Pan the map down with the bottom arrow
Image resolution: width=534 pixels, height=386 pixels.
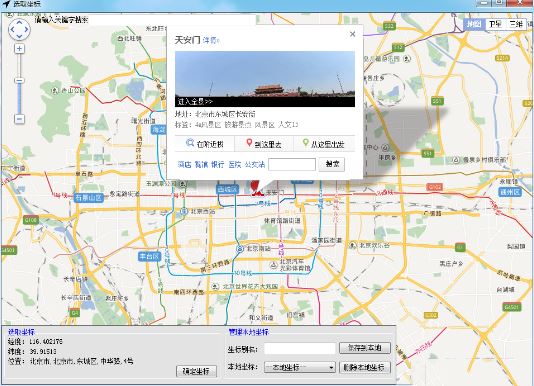[19, 36]
